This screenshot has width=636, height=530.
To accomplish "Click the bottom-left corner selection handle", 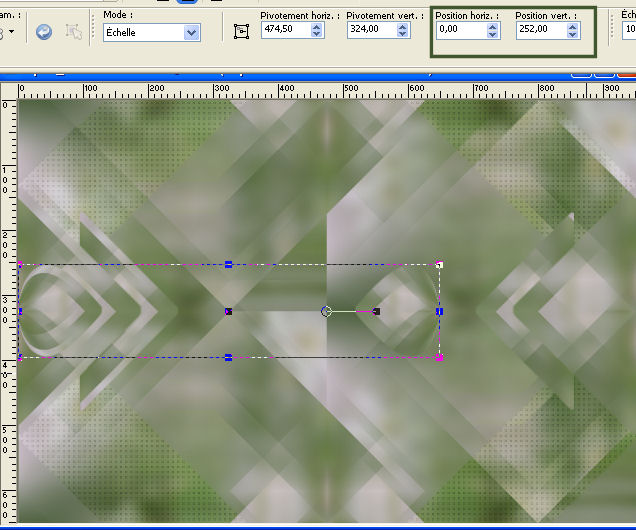I will (20, 357).
